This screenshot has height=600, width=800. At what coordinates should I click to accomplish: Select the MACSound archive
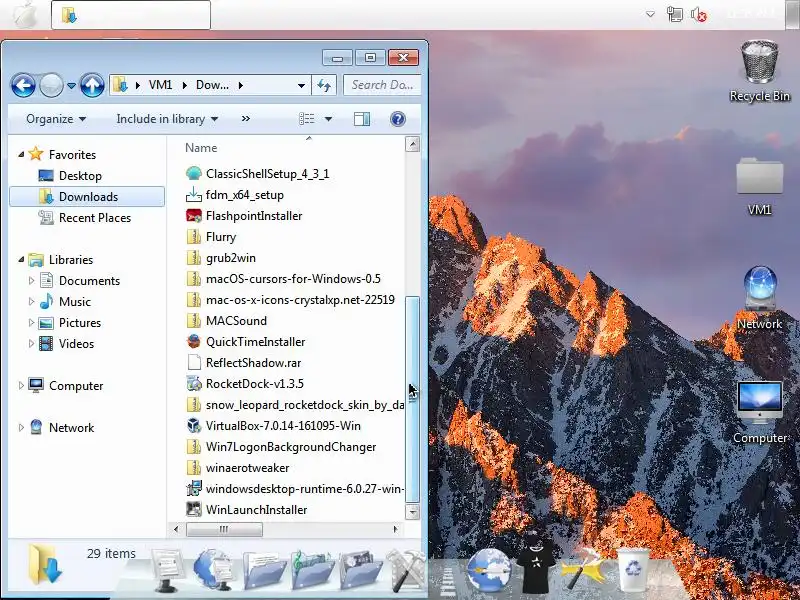click(x=236, y=320)
